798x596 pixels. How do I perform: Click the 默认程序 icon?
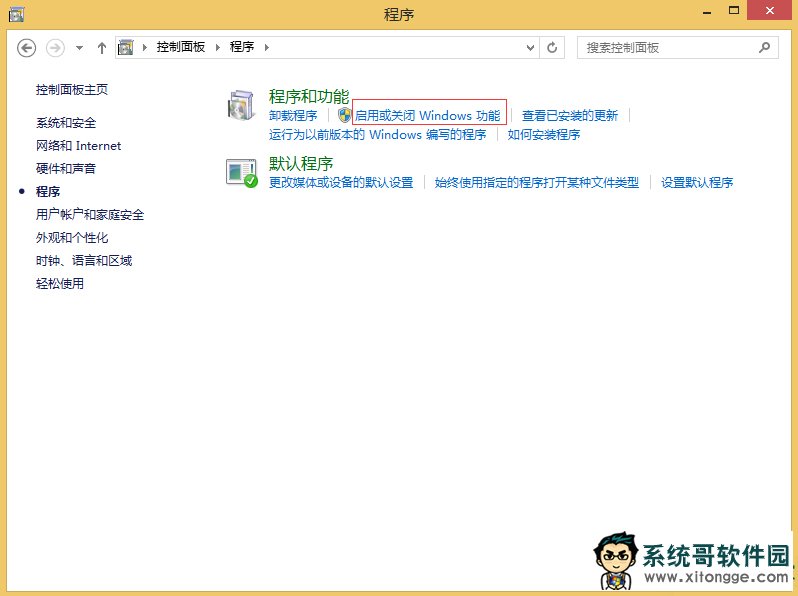[242, 173]
